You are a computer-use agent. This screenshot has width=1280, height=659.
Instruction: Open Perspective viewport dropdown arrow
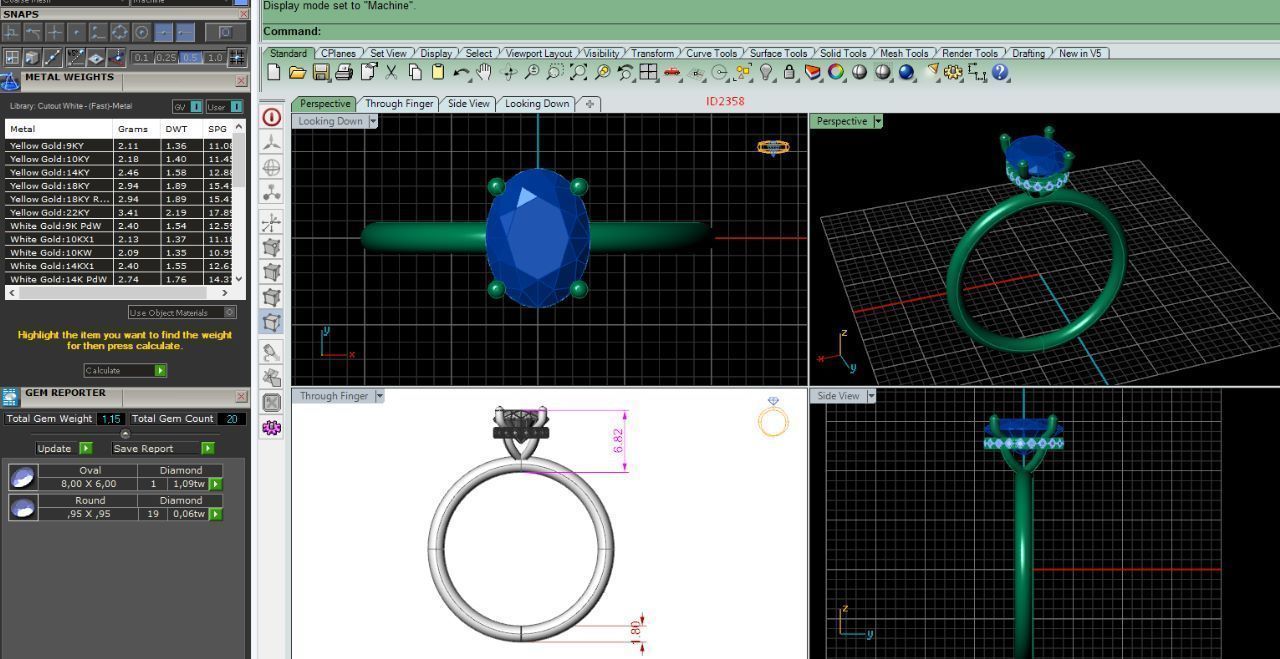point(877,121)
